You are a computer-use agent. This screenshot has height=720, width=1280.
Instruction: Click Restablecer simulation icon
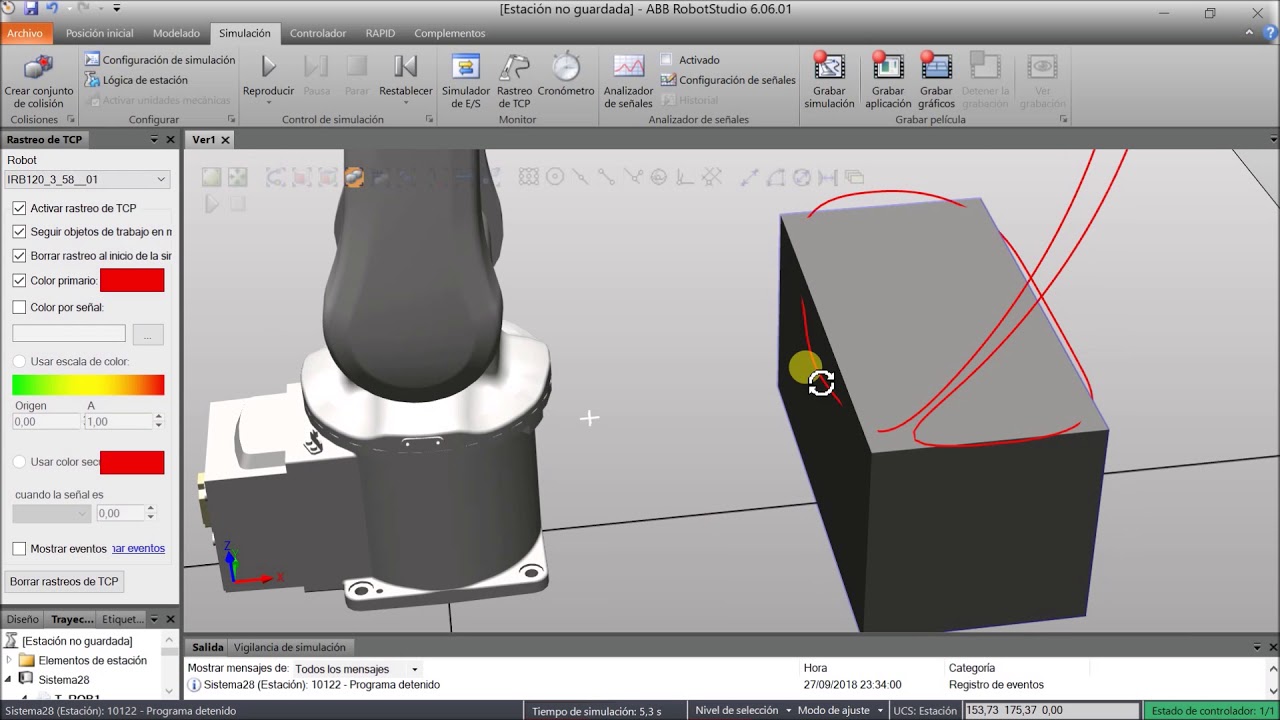[x=405, y=67]
